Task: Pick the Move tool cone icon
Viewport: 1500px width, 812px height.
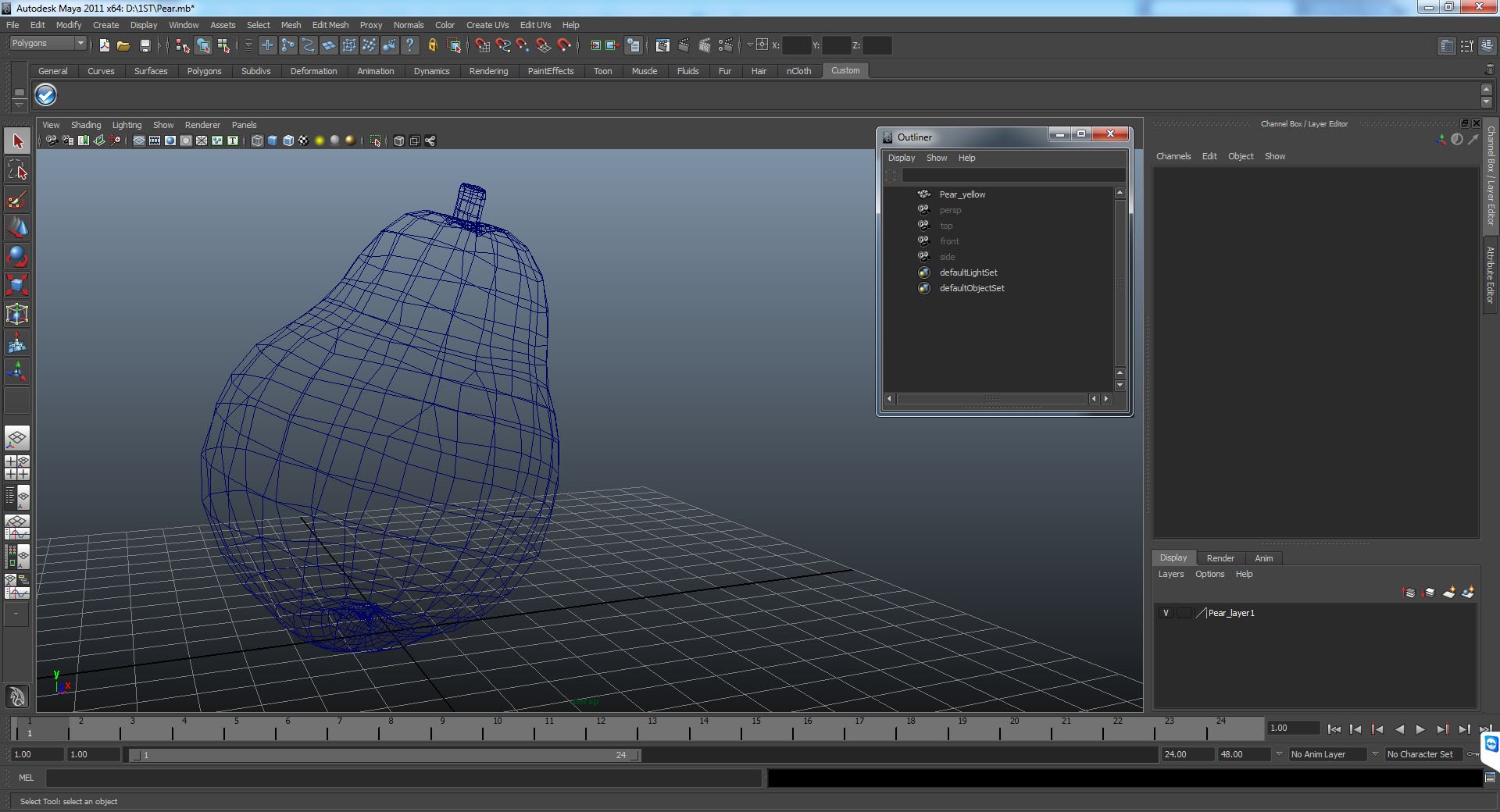Action: click(x=17, y=228)
